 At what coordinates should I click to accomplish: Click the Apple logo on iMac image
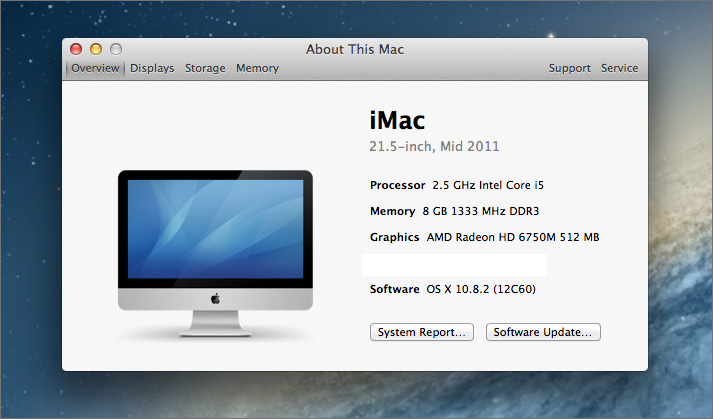click(216, 298)
